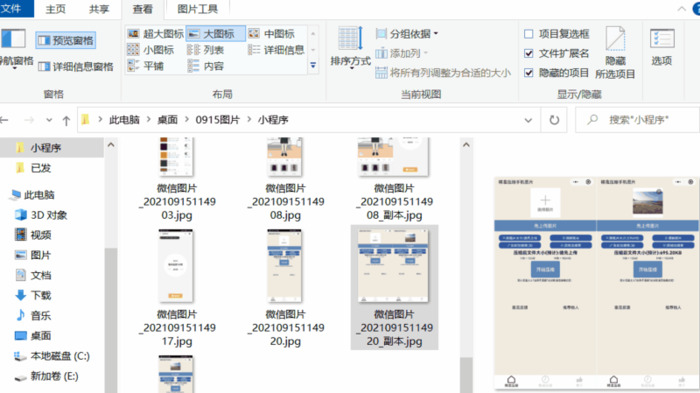Expand the address bar history dropdown
The image size is (700, 393).
[x=528, y=120]
